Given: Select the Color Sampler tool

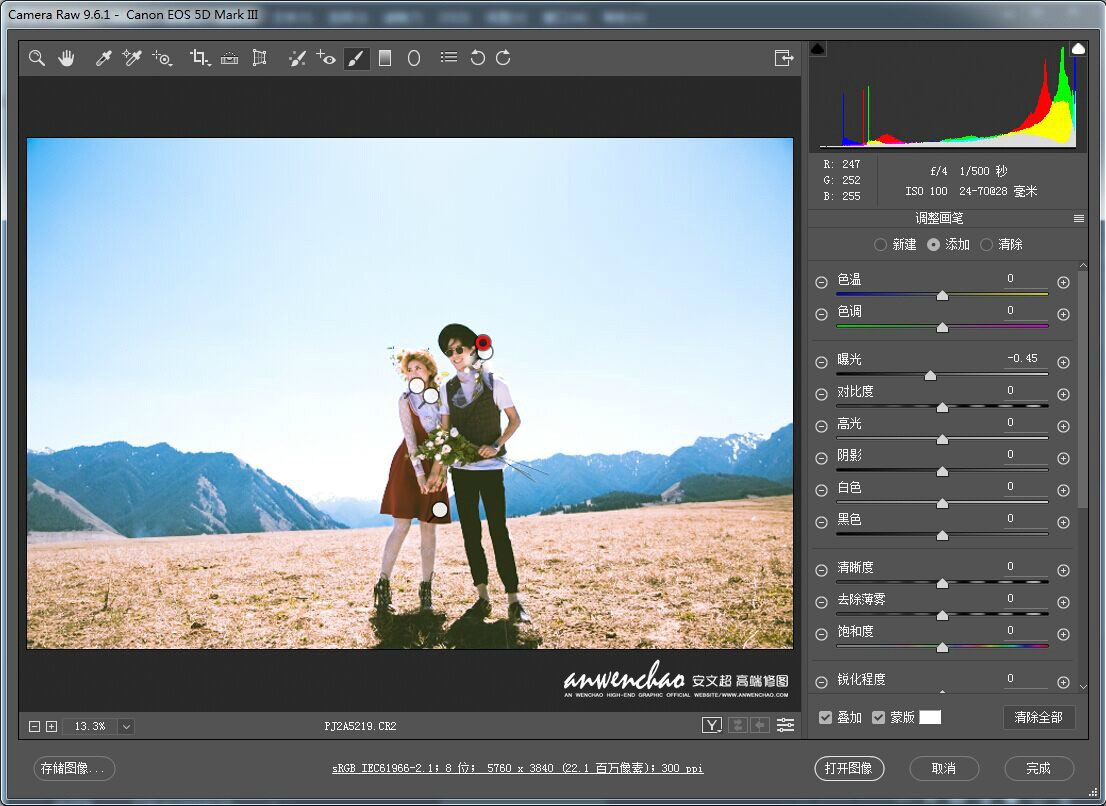Looking at the screenshot, I should [x=132, y=59].
